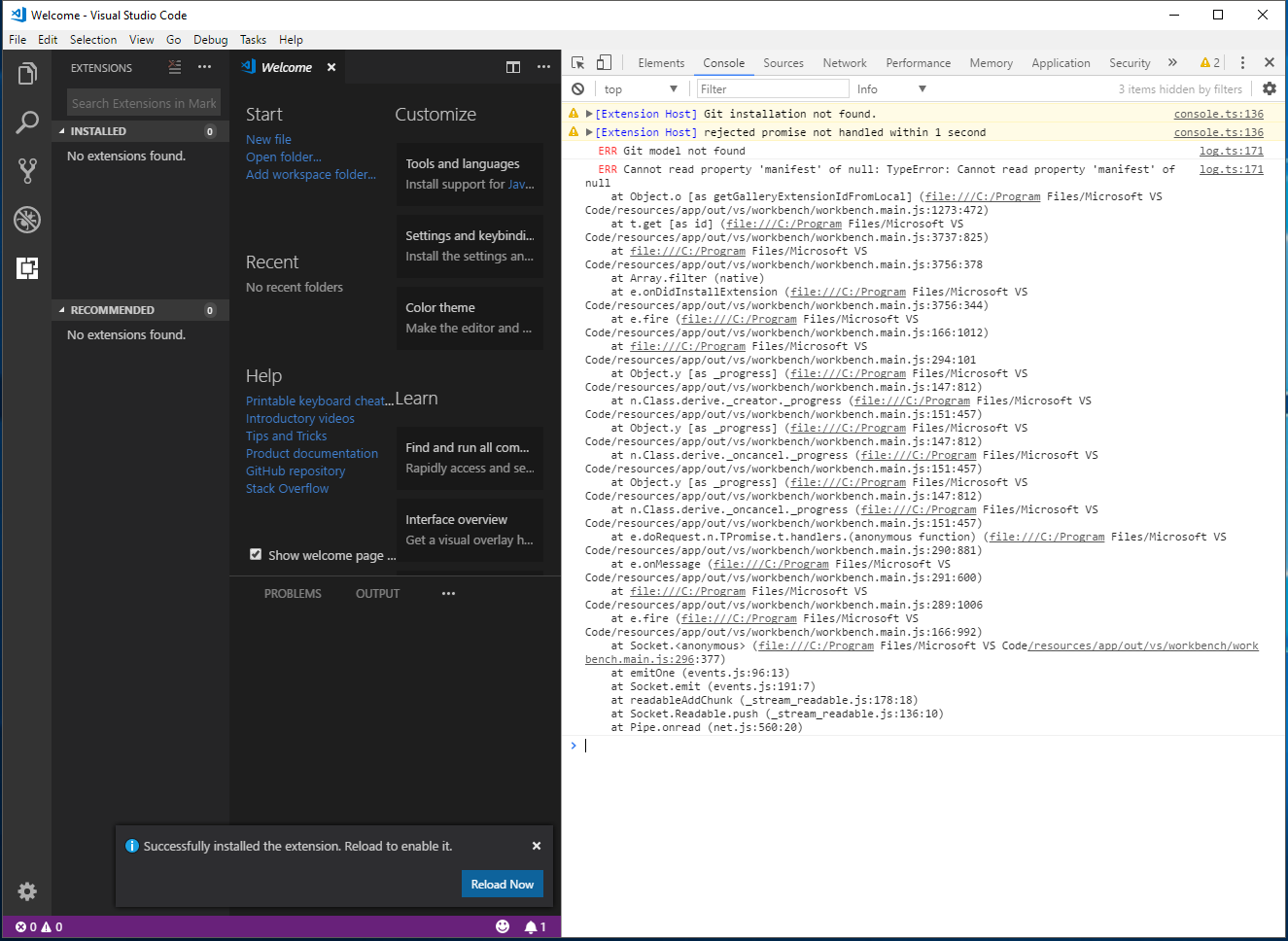
Task: Open the Manage gear at the bottom left
Action: [x=26, y=891]
